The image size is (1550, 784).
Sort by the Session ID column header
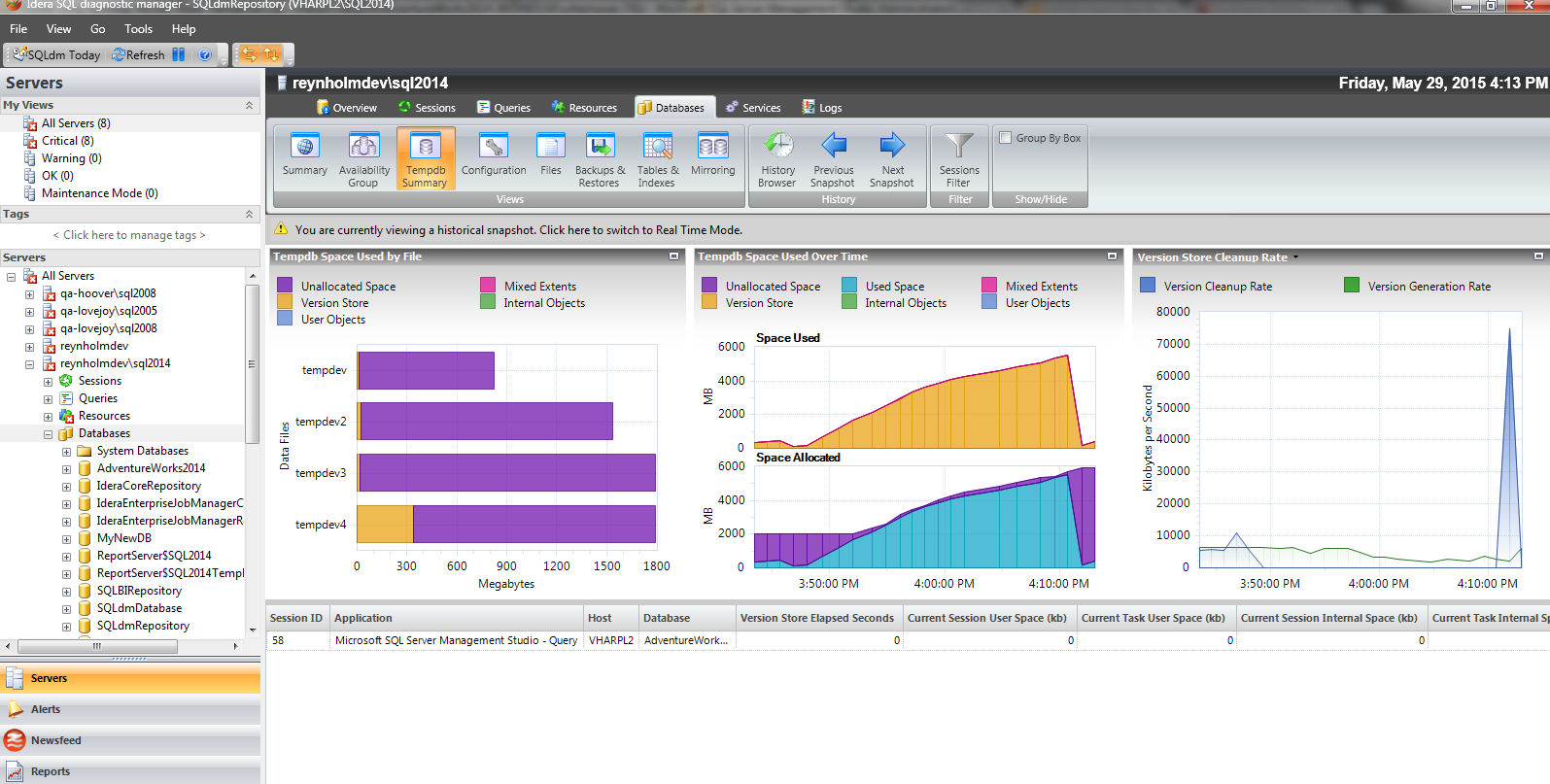[297, 618]
